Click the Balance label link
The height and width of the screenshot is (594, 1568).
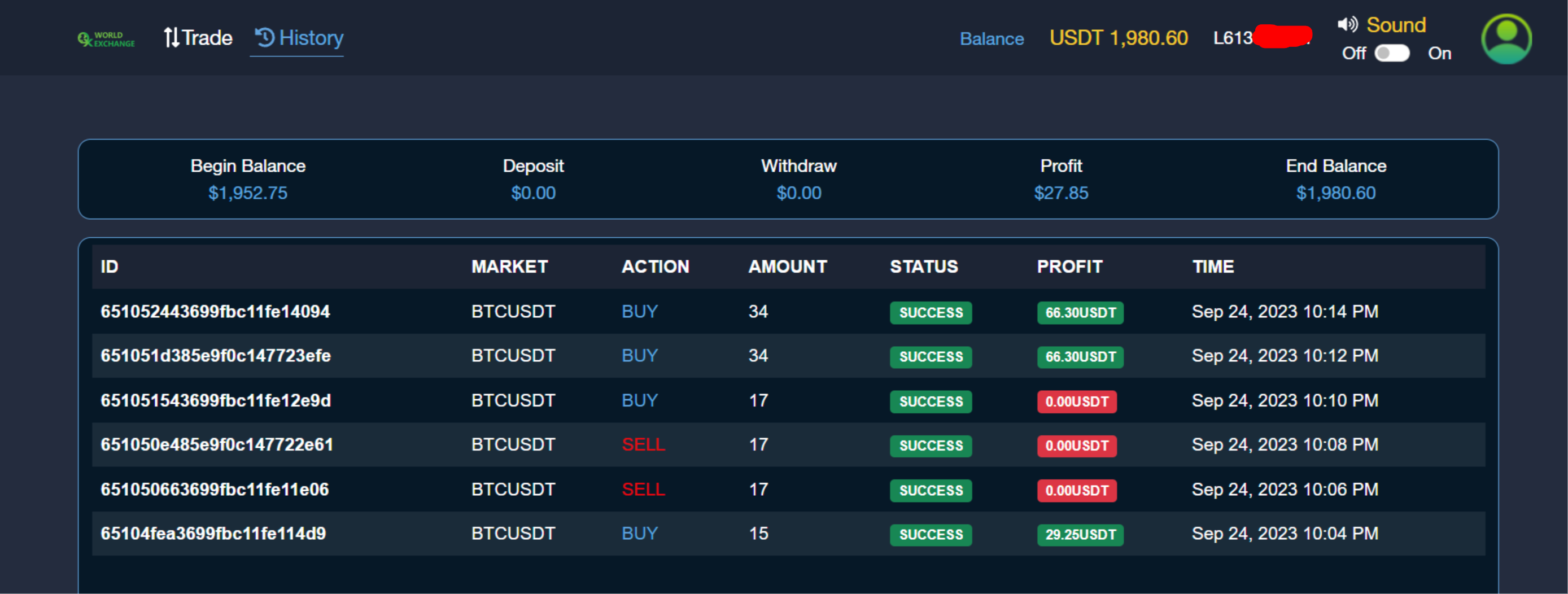992,39
